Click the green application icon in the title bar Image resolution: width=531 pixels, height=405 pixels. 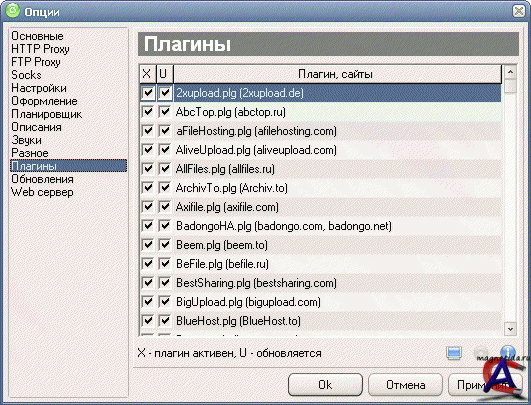pyautogui.click(x=13, y=10)
